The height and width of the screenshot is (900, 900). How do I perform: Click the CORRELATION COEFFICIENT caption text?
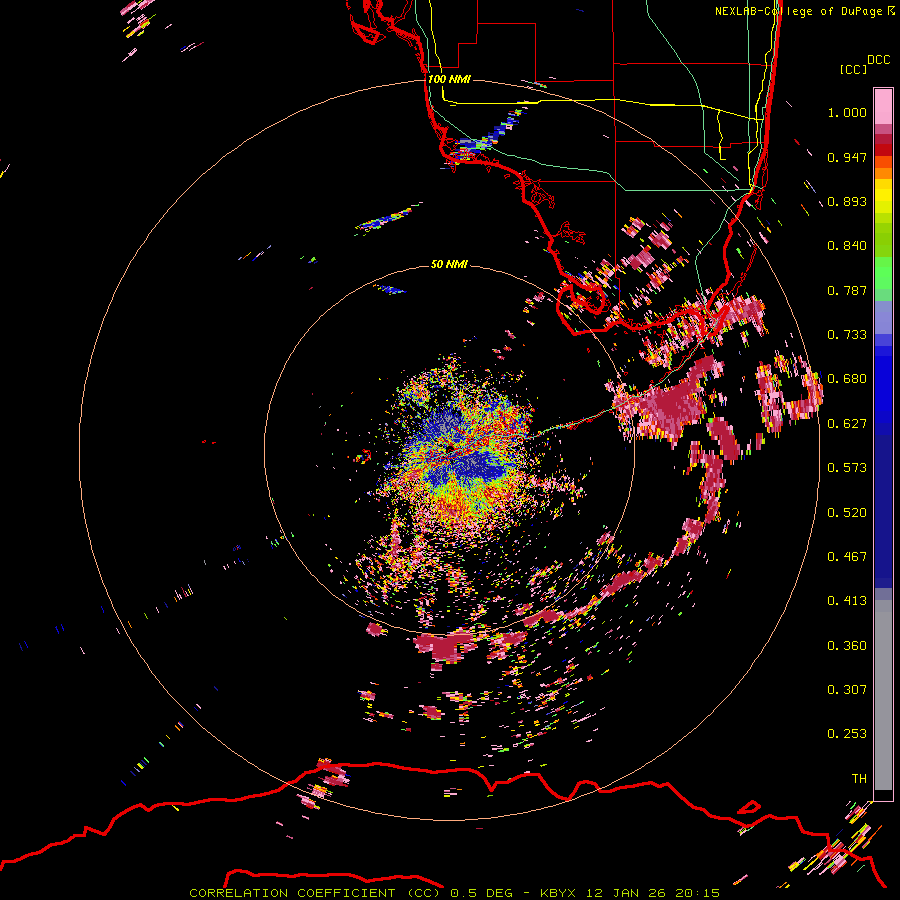point(292,893)
